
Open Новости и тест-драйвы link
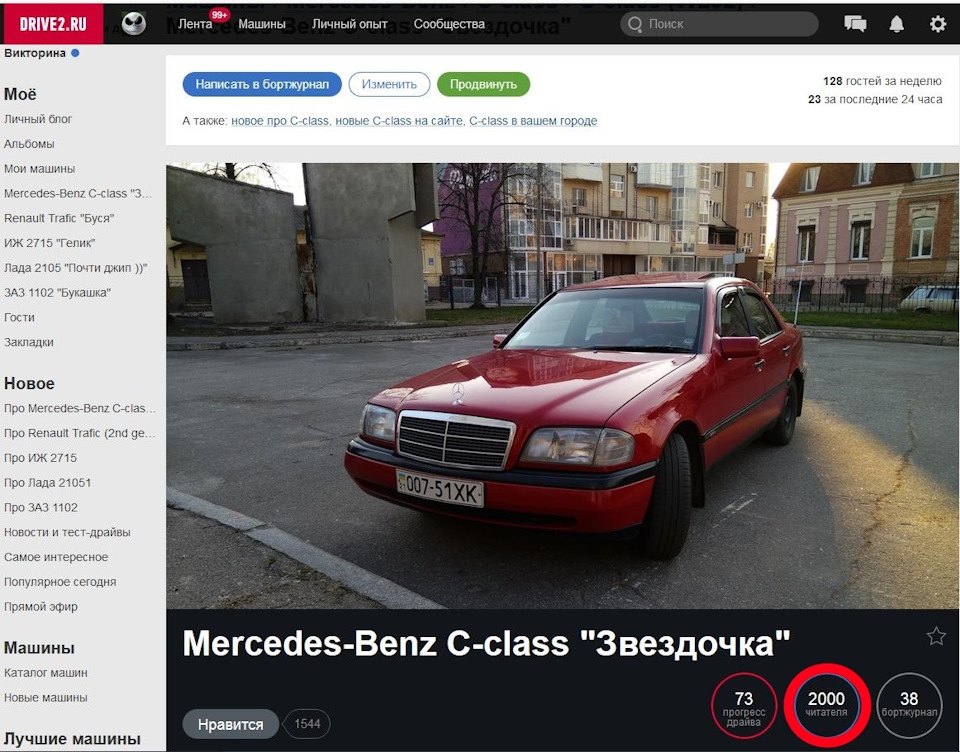67,532
